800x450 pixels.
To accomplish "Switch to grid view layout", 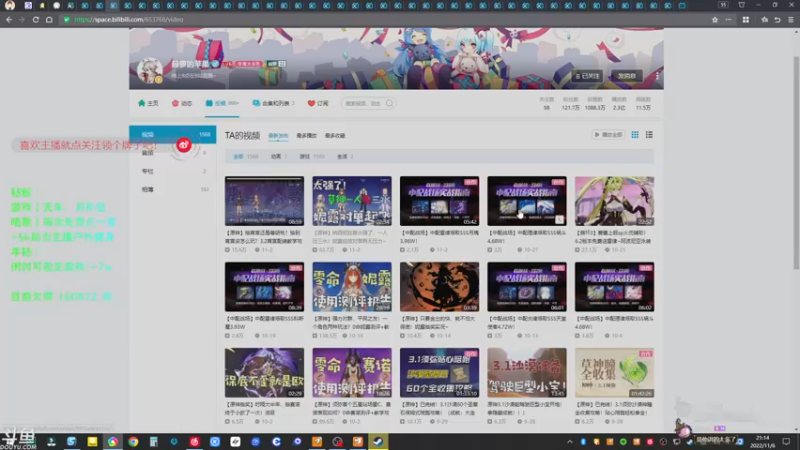I will coord(635,135).
